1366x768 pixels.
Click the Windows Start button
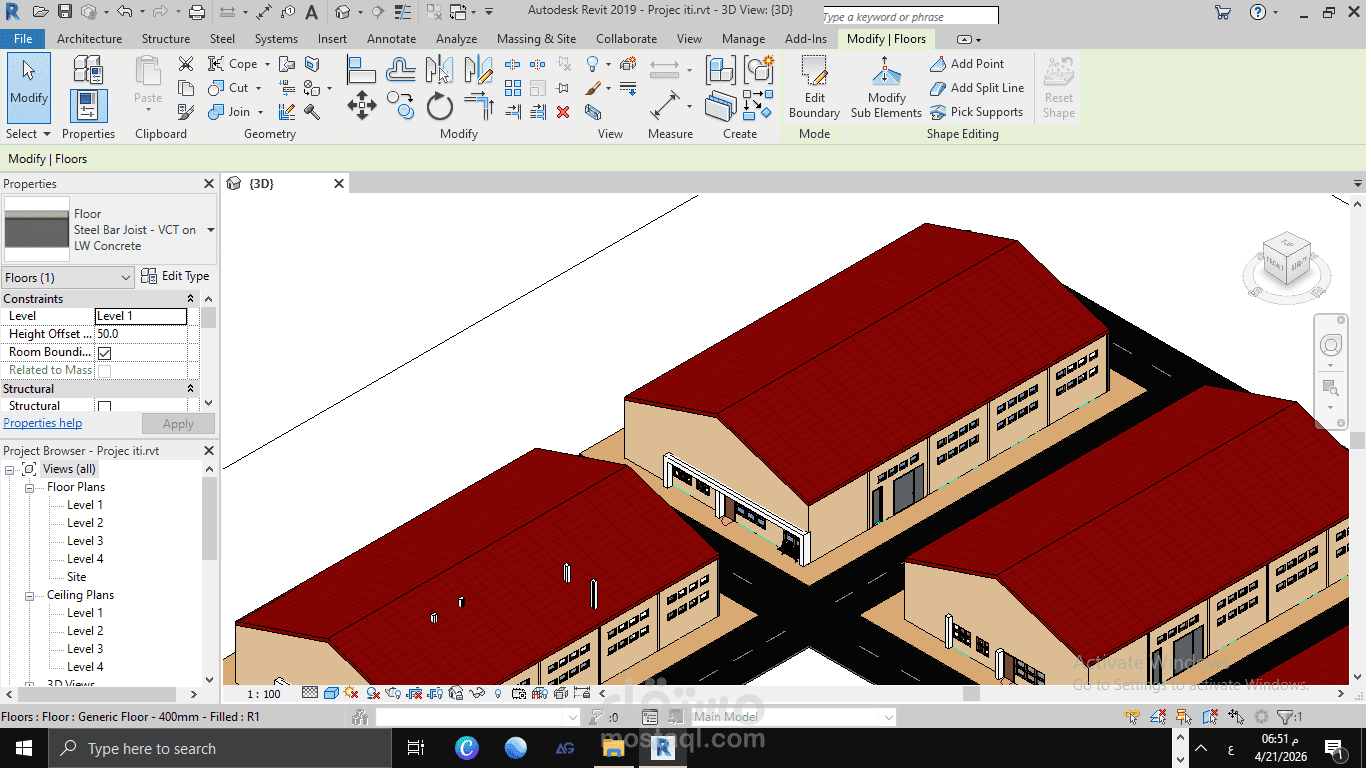[23, 748]
